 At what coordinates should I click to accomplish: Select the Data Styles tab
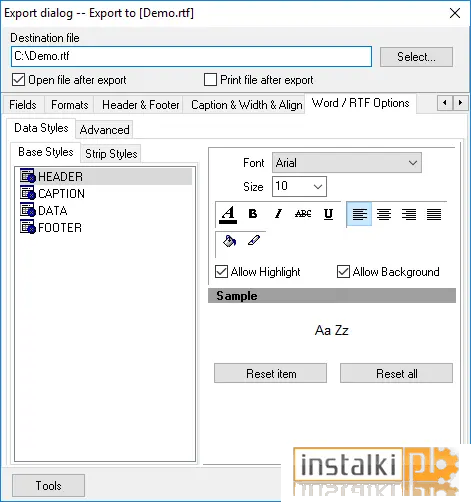pos(41,128)
